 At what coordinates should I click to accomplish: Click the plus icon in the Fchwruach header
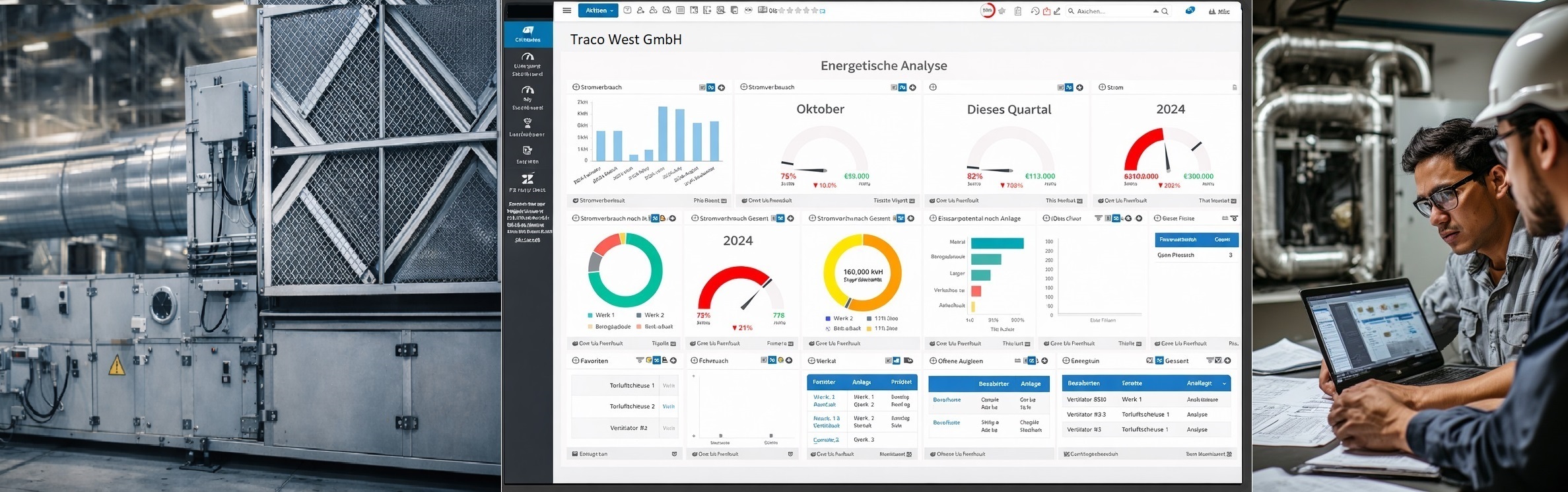coord(790,361)
